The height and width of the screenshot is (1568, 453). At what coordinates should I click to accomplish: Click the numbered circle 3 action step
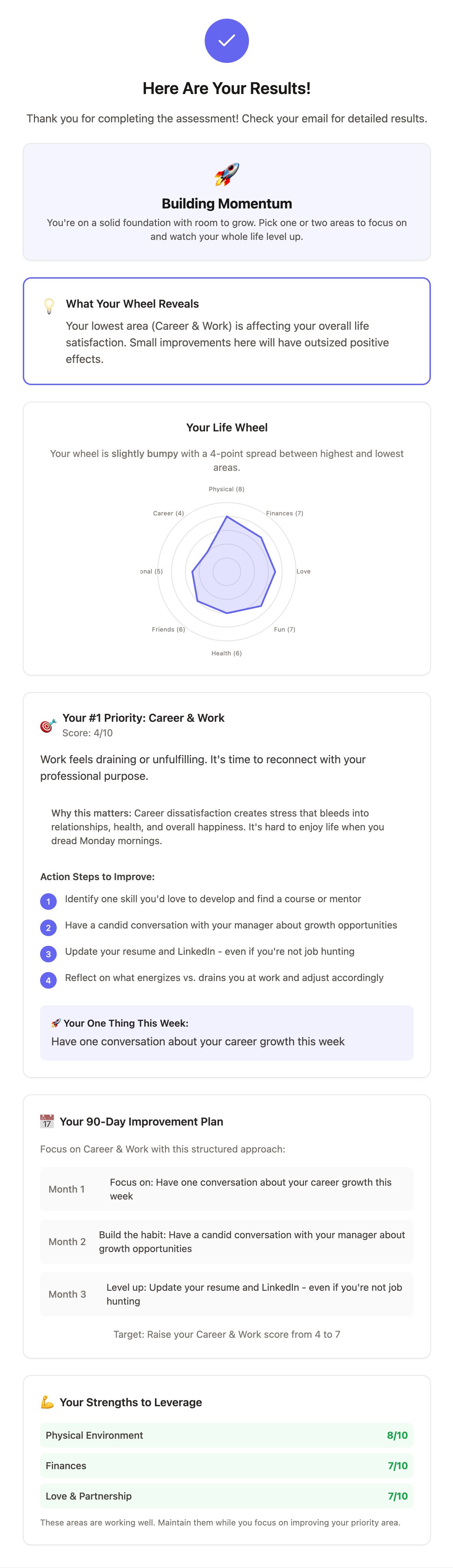click(x=48, y=954)
